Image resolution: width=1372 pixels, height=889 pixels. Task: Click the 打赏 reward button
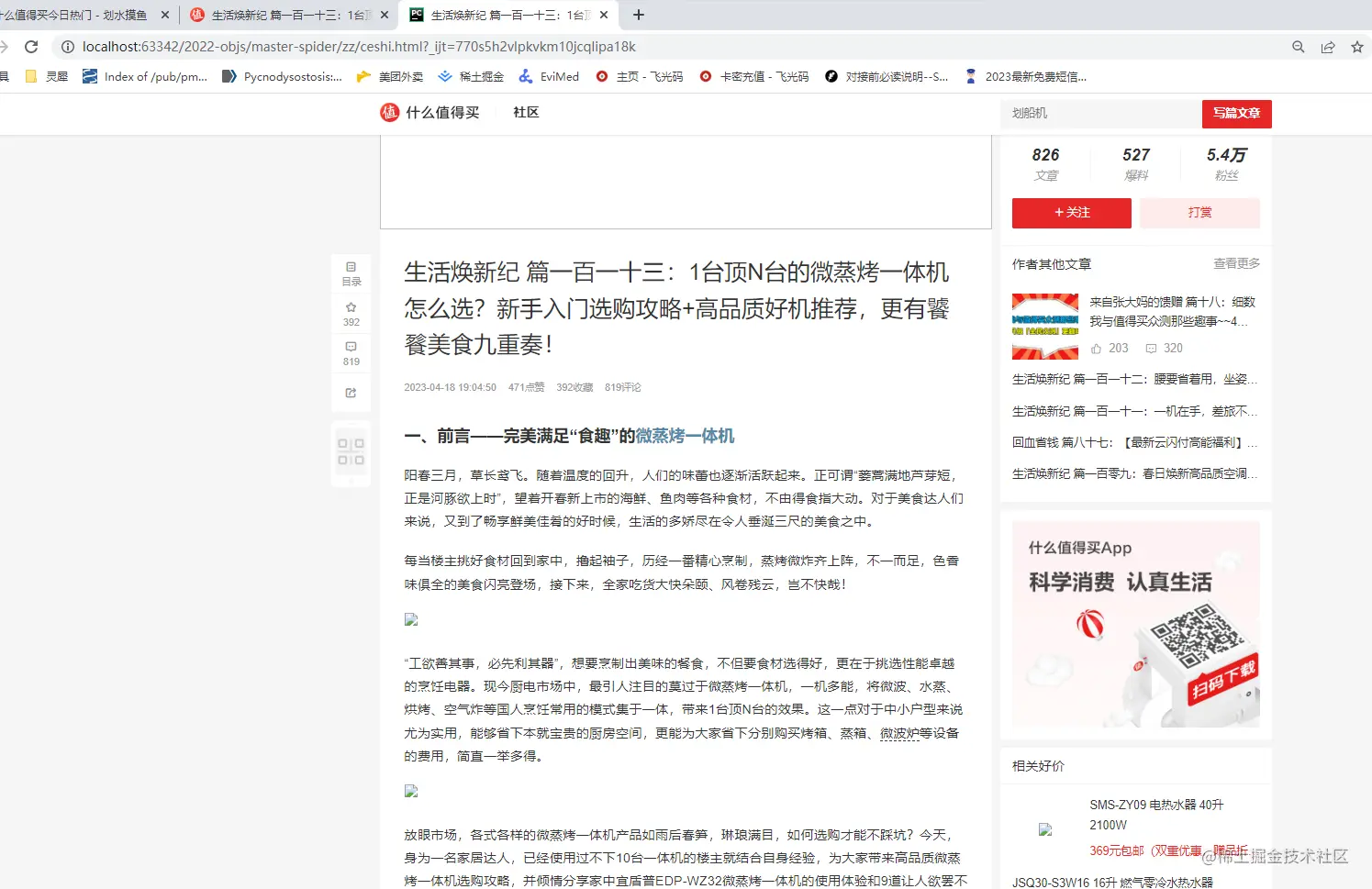coord(1199,213)
